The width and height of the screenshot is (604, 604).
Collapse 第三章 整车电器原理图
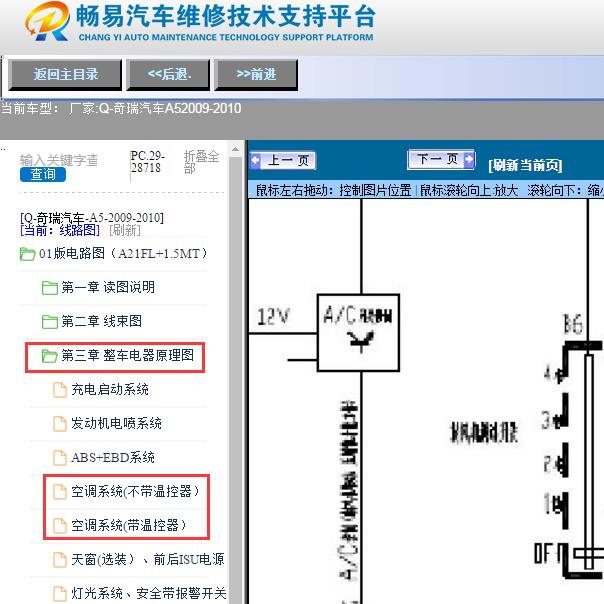[128, 355]
